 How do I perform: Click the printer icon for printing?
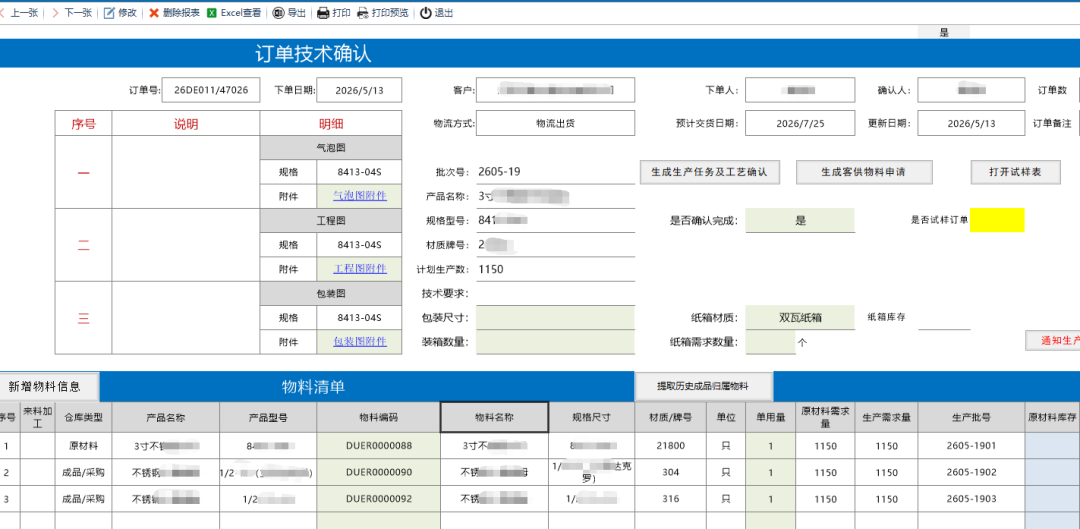(x=323, y=13)
